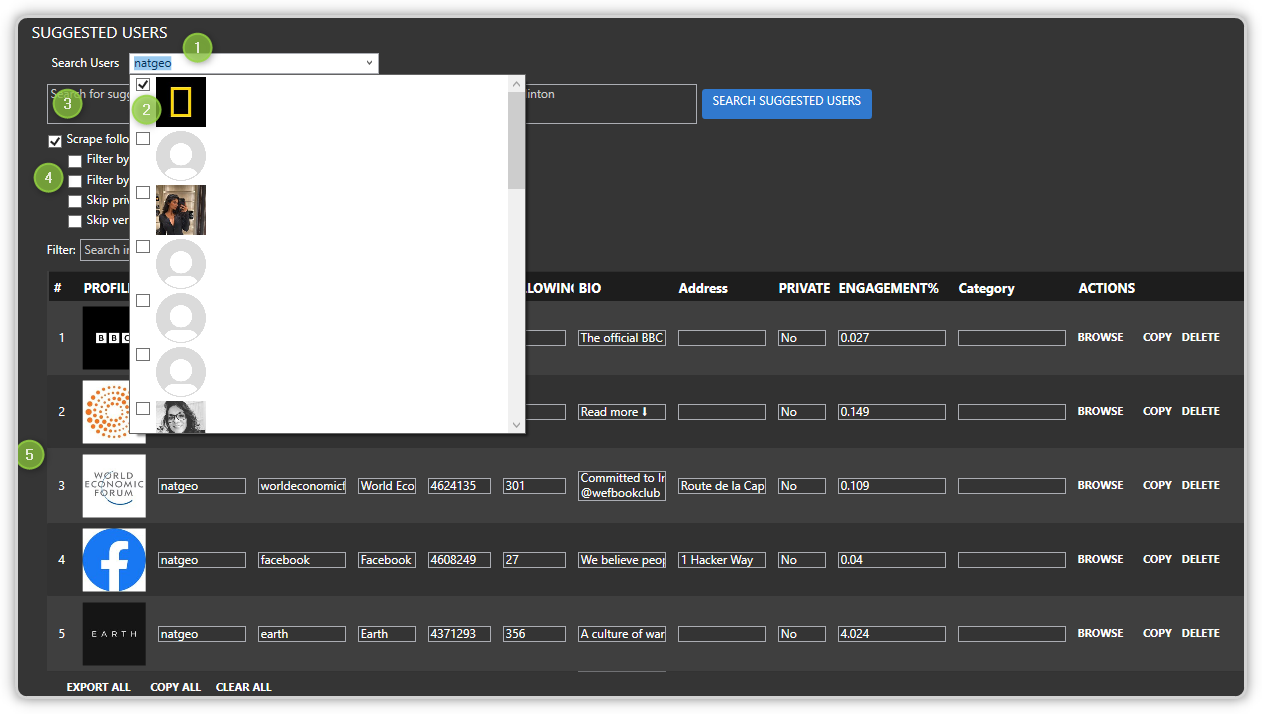The image size is (1262, 714).
Task: Delete the facebook row
Action: [x=1200, y=560]
